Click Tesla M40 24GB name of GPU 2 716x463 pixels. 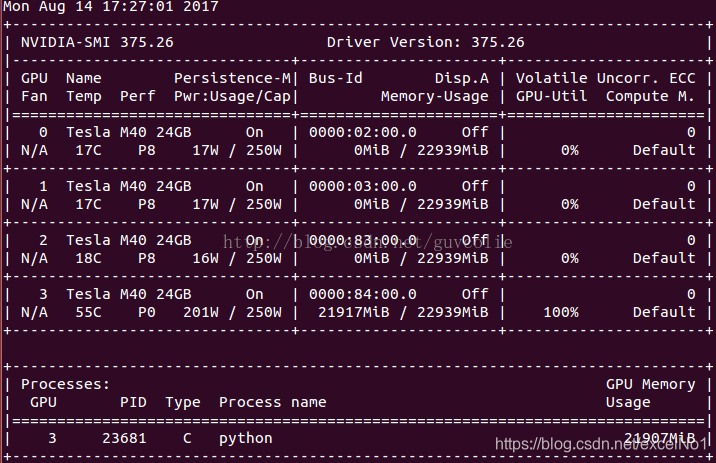click(129, 240)
